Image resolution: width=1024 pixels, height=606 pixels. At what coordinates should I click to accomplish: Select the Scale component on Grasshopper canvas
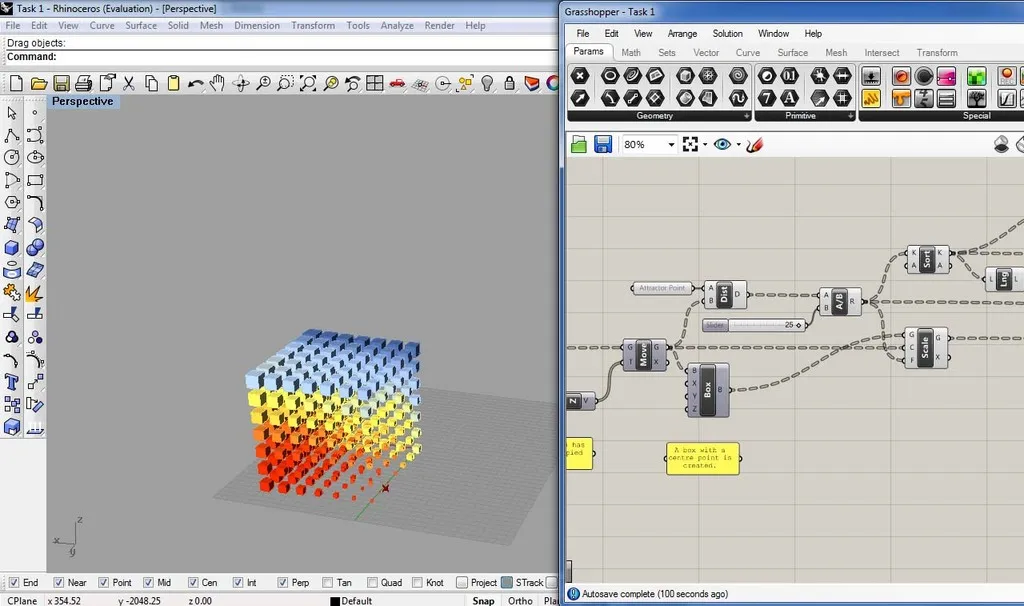[x=925, y=347]
